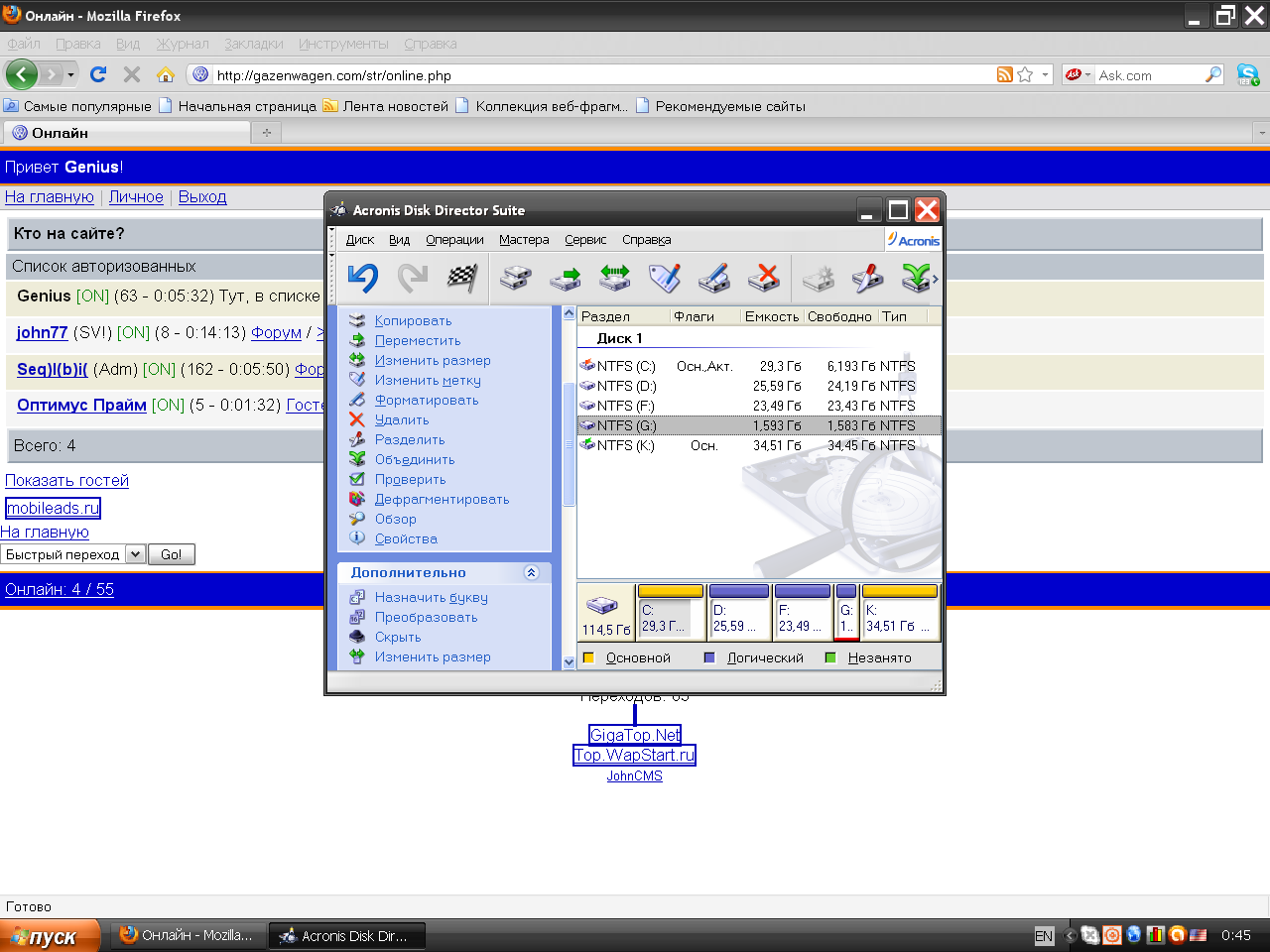Open the Лента новостей bookmark folder
This screenshot has height=952, width=1270.
click(x=386, y=106)
